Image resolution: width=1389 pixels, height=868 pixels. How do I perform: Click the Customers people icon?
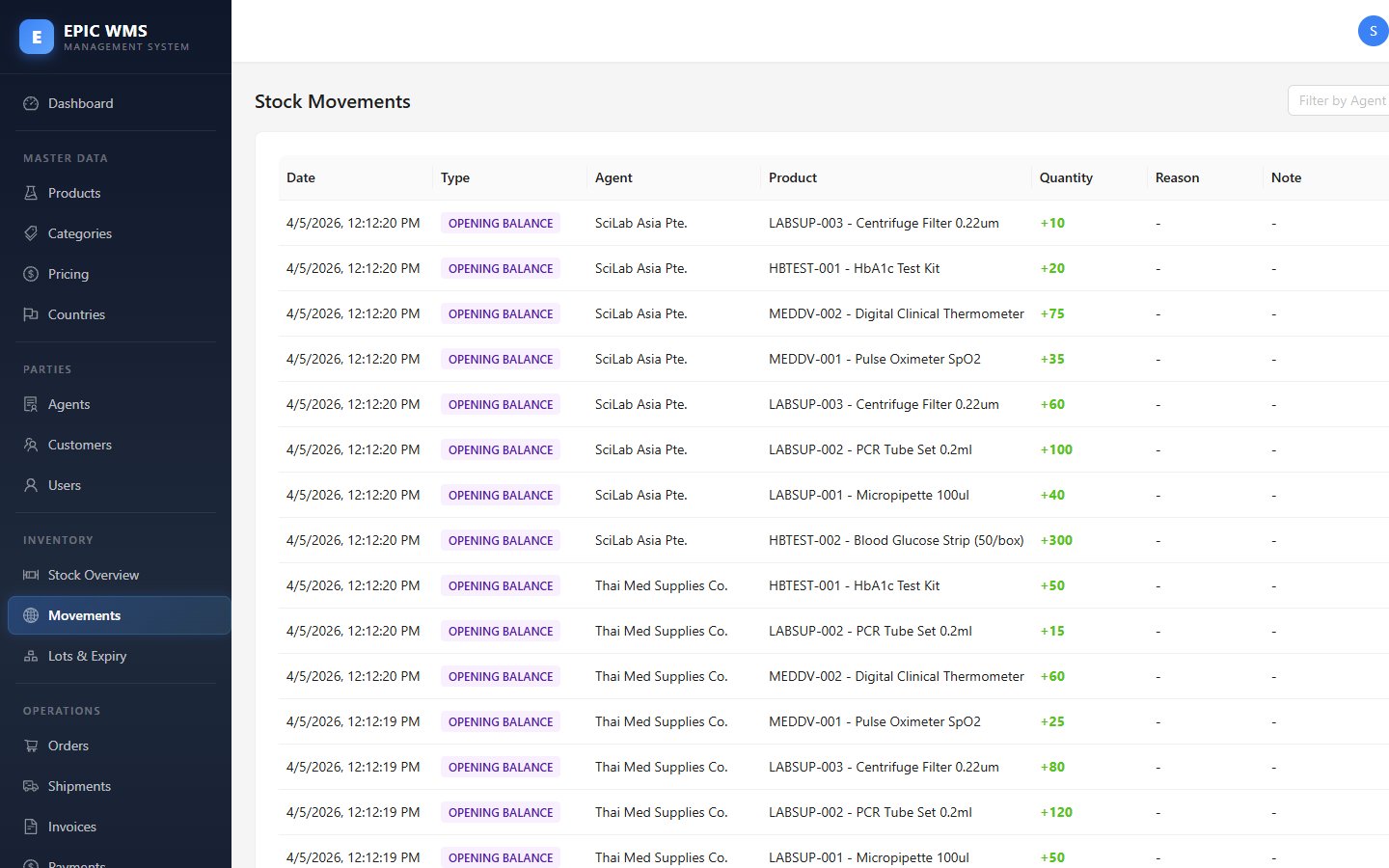point(31,445)
